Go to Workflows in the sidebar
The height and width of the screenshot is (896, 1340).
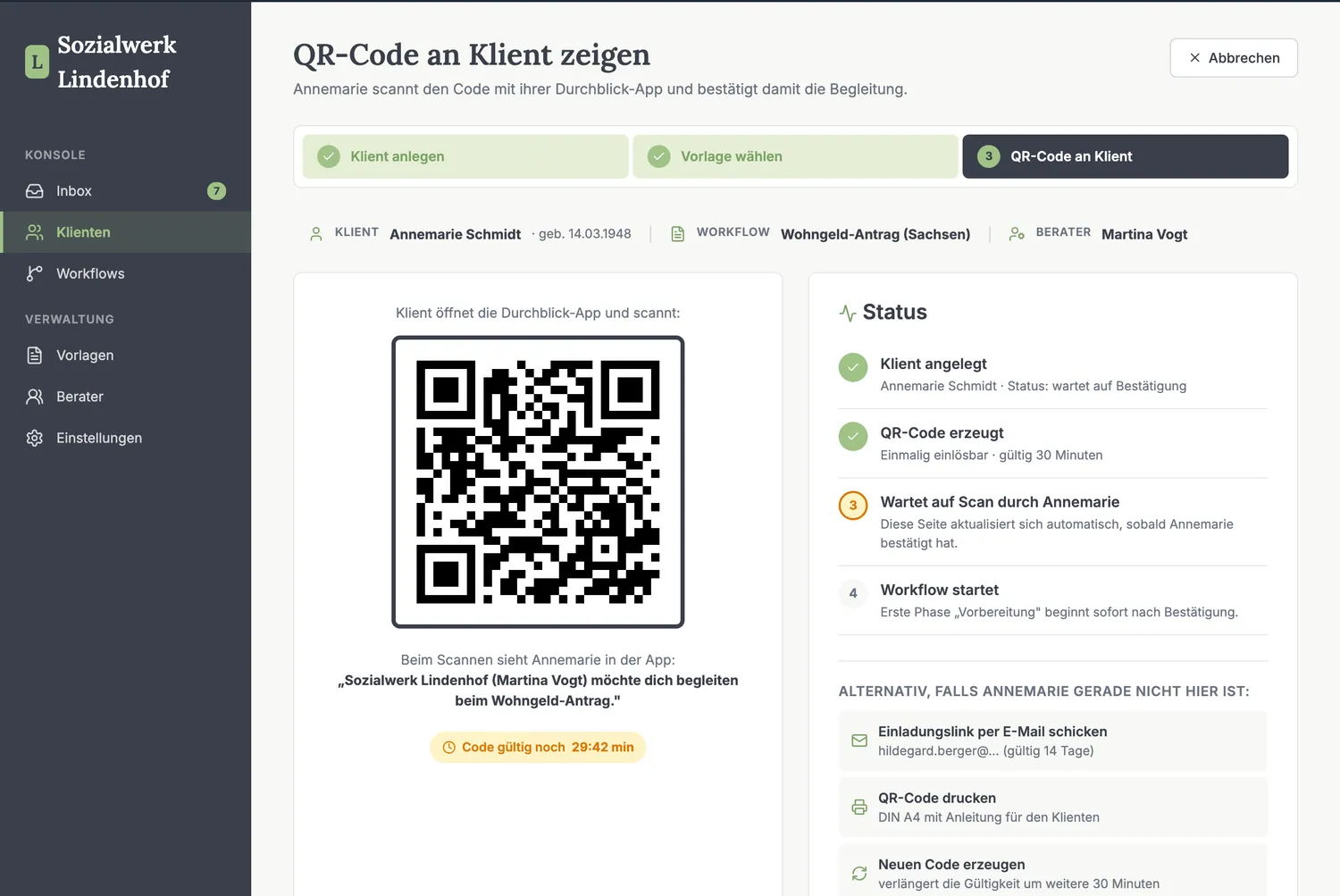click(126, 273)
